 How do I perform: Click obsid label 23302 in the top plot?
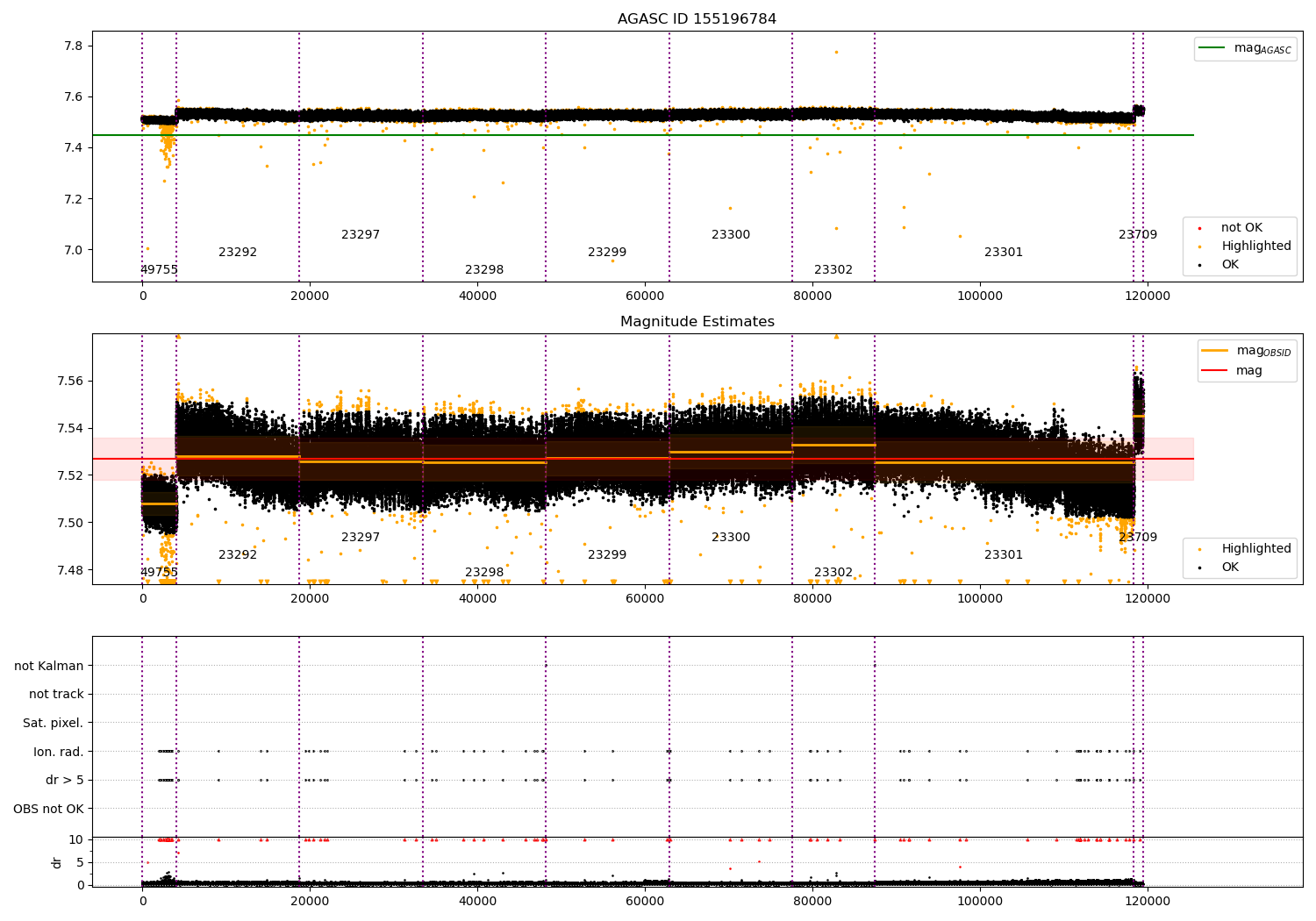point(833,270)
